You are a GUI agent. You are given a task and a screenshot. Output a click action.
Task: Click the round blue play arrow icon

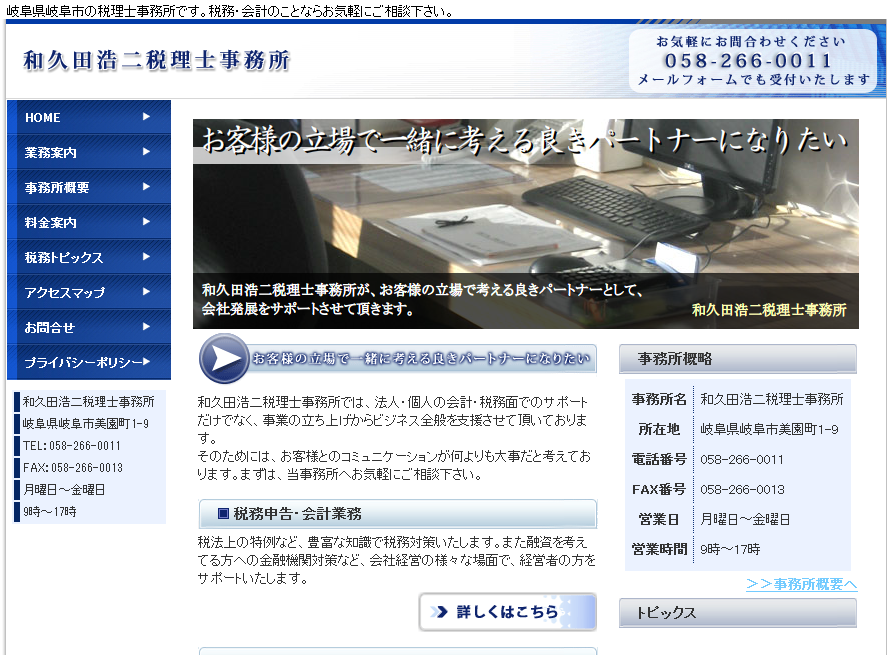click(x=224, y=358)
